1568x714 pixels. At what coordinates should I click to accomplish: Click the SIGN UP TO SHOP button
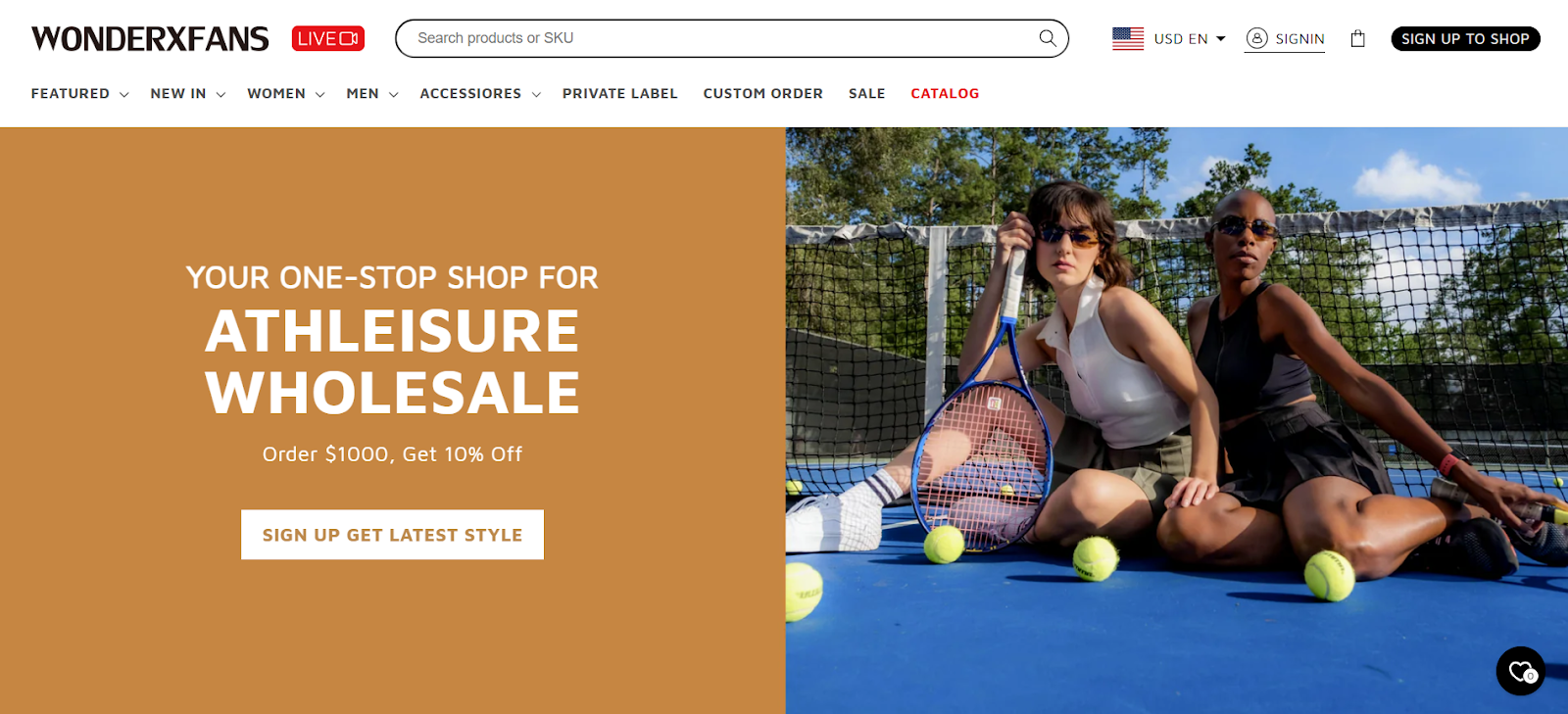[x=1465, y=38]
